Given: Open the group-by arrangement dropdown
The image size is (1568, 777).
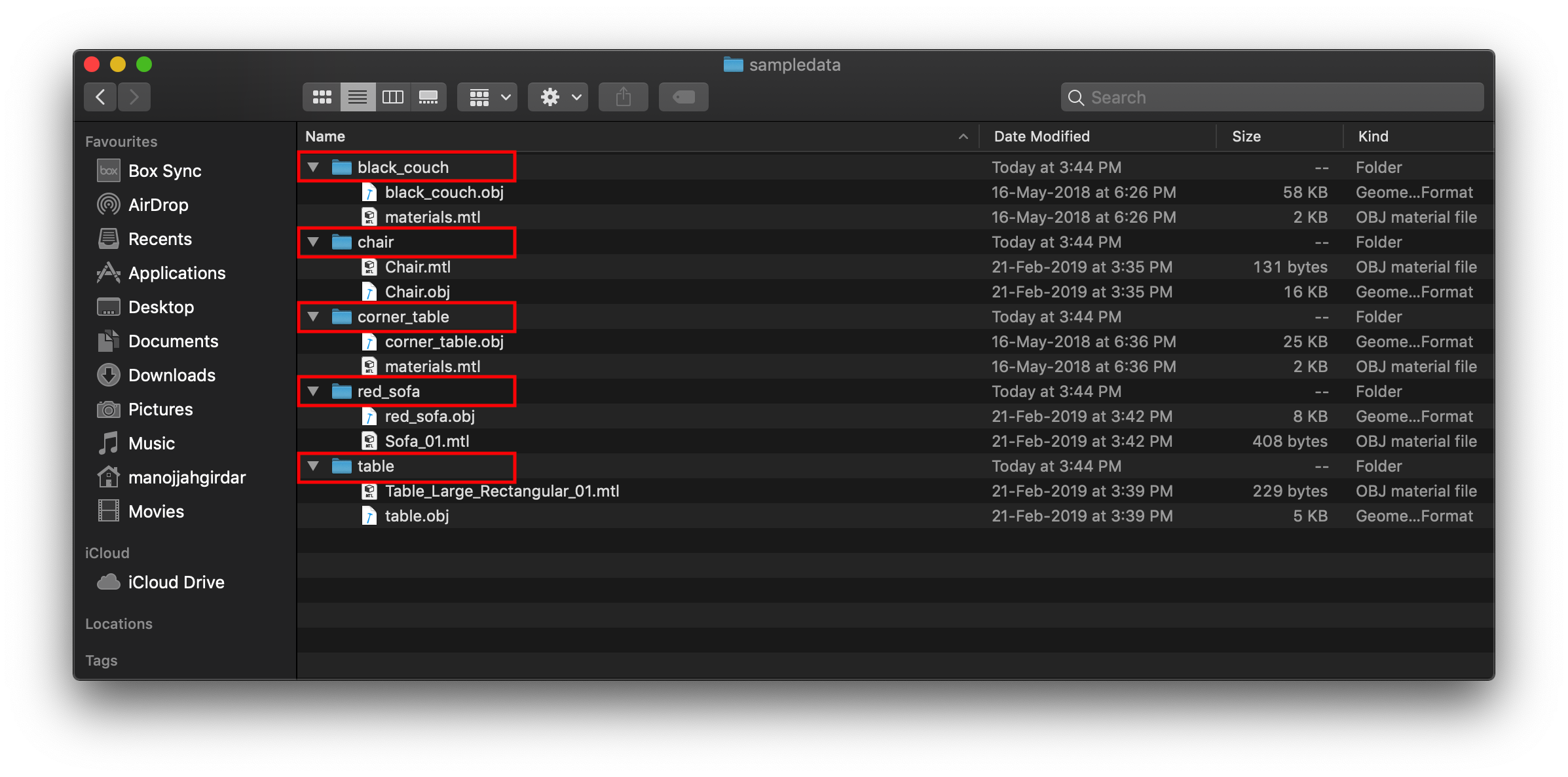Looking at the screenshot, I should (487, 97).
